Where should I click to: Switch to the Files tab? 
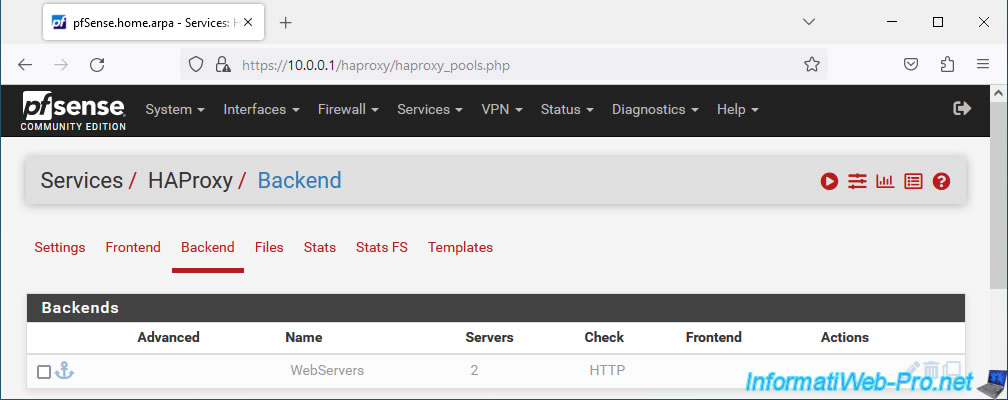(269, 248)
